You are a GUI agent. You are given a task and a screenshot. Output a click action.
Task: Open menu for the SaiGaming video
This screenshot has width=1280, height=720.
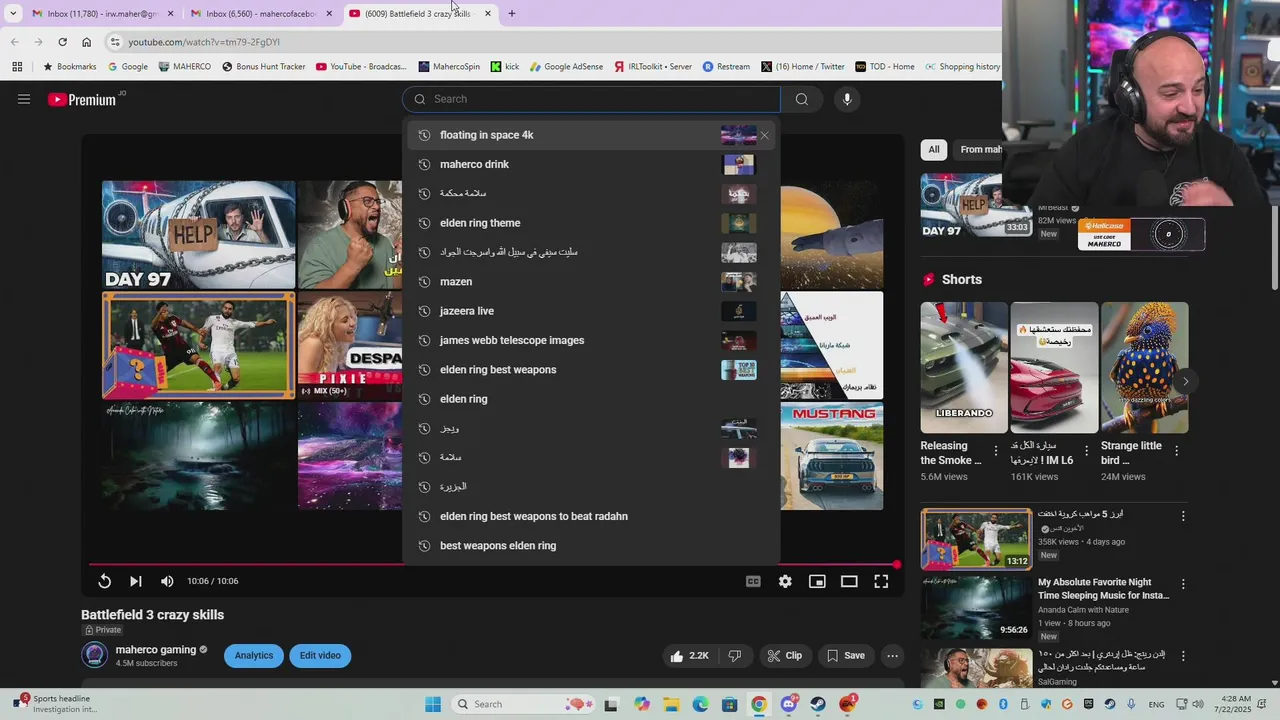(1183, 656)
